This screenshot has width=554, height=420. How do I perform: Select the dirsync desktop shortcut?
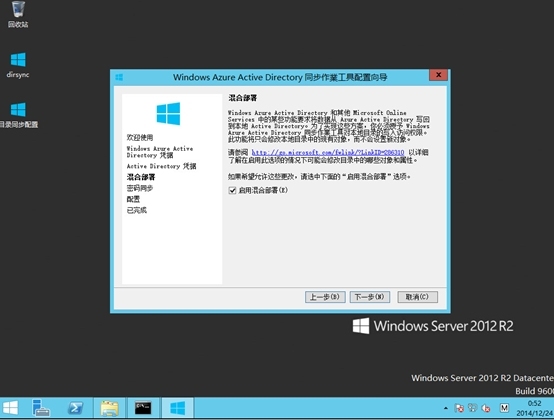(x=18, y=65)
